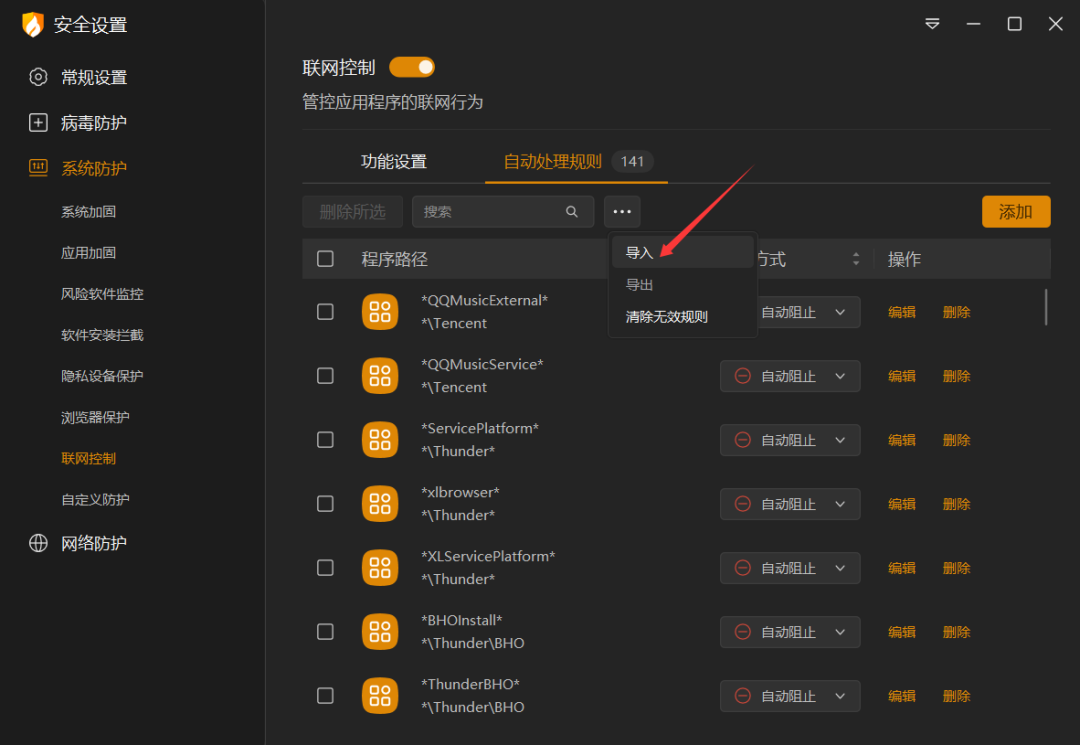Screen dimensions: 1080x745
Task: Check the box for *xlbrowser*
Action: 325,504
